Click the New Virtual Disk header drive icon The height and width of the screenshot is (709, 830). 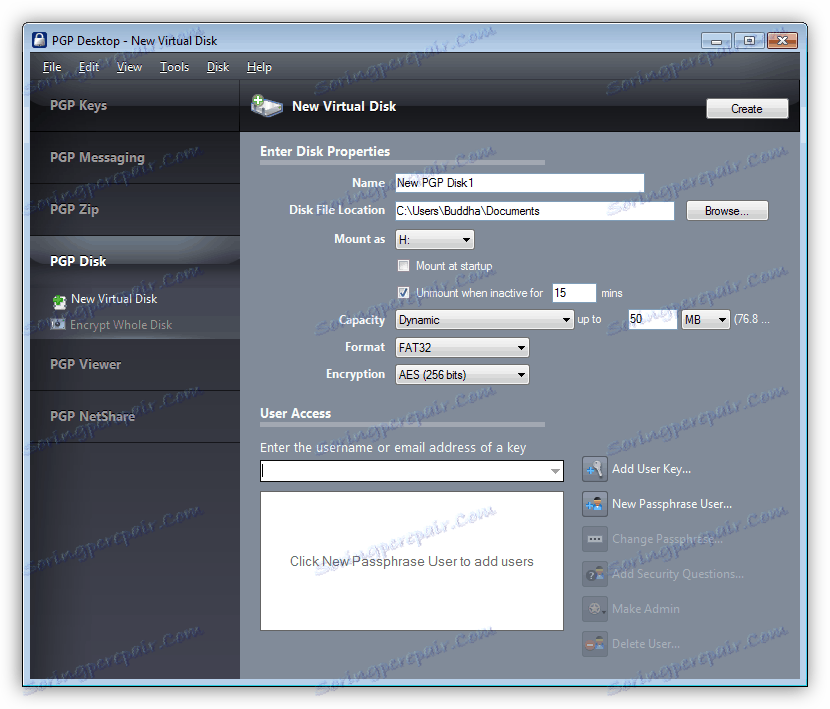click(x=266, y=106)
